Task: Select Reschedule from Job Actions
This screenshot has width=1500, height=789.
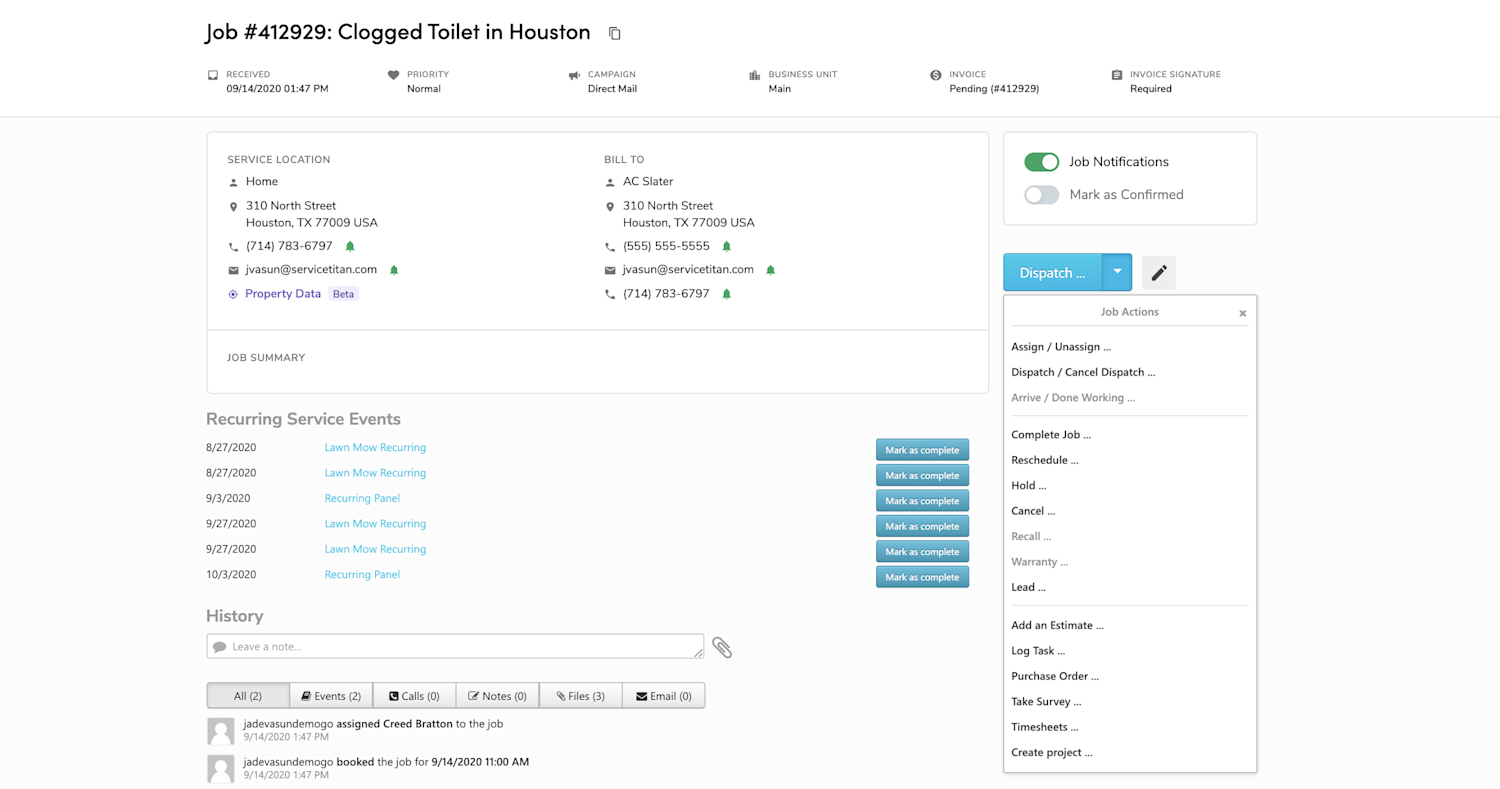Action: pyautogui.click(x=1045, y=460)
